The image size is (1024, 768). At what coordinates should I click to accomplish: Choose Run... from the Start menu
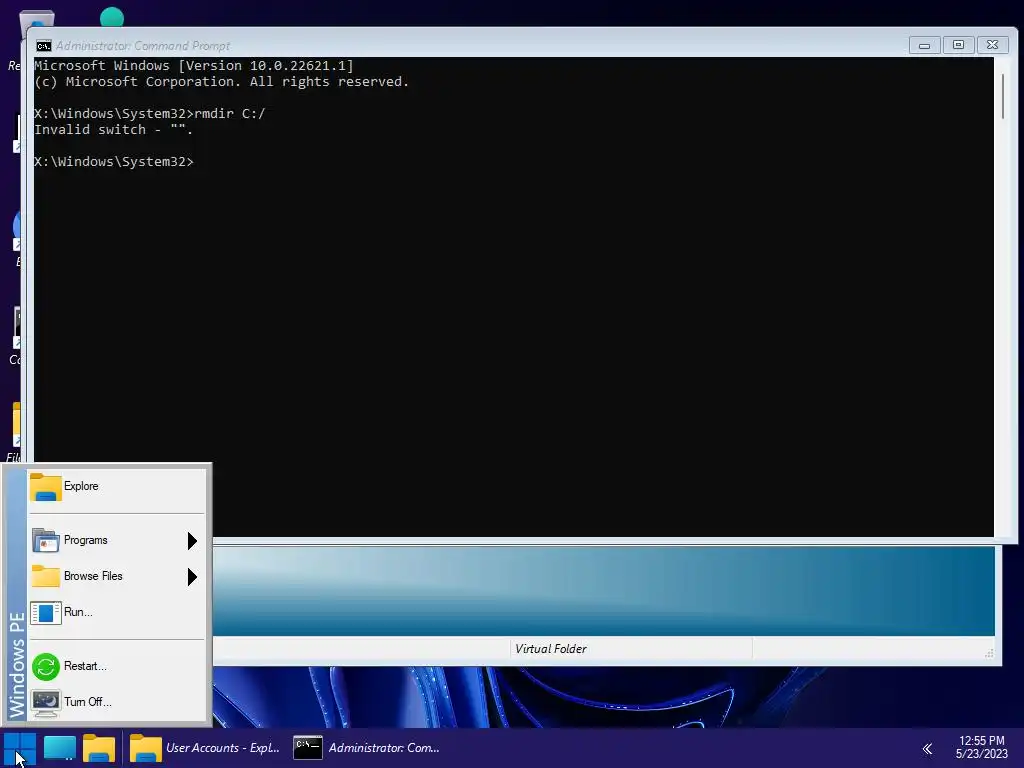(116, 612)
